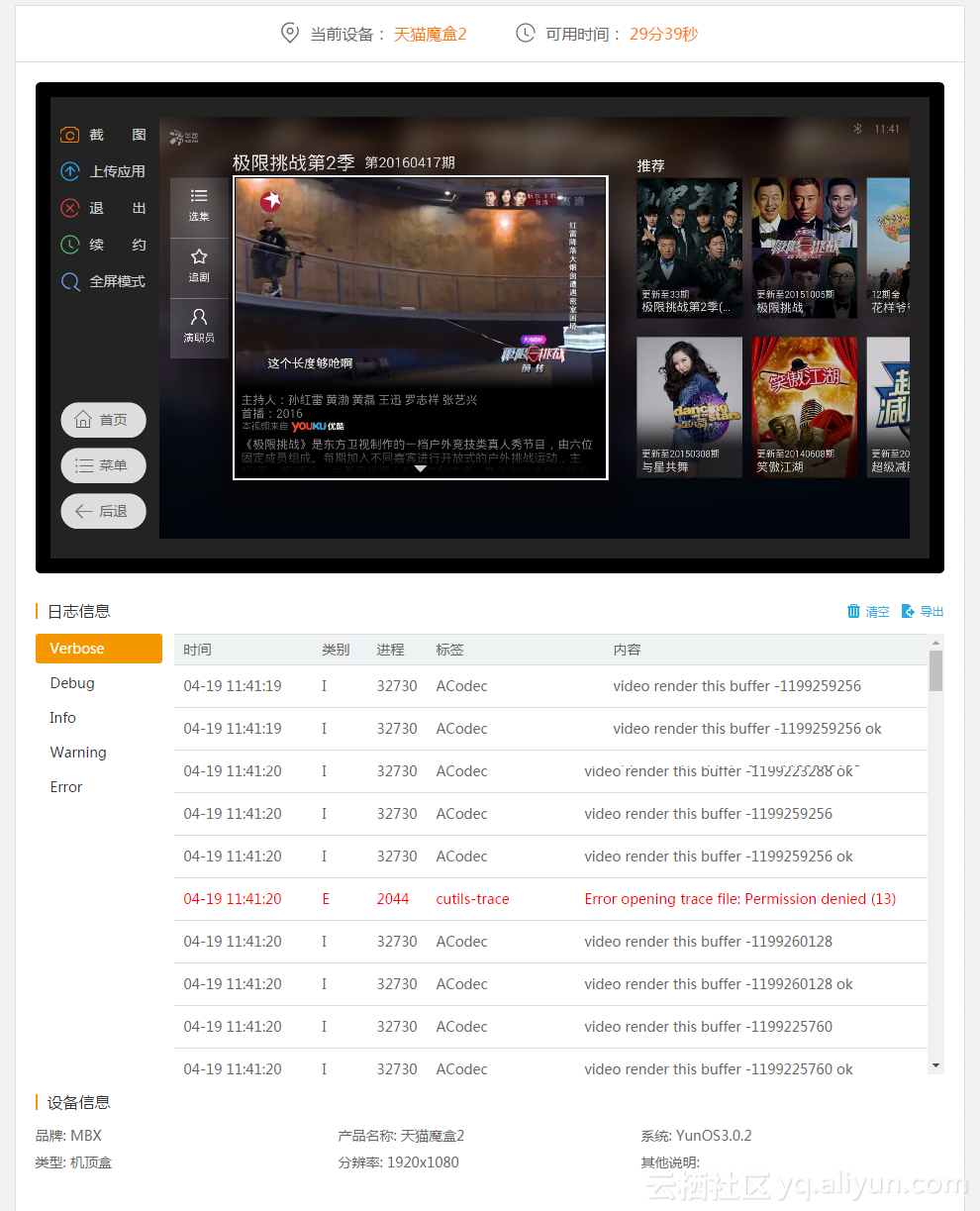Click the Dragon TV logo on video
Image resolution: width=980 pixels, height=1211 pixels.
click(271, 201)
